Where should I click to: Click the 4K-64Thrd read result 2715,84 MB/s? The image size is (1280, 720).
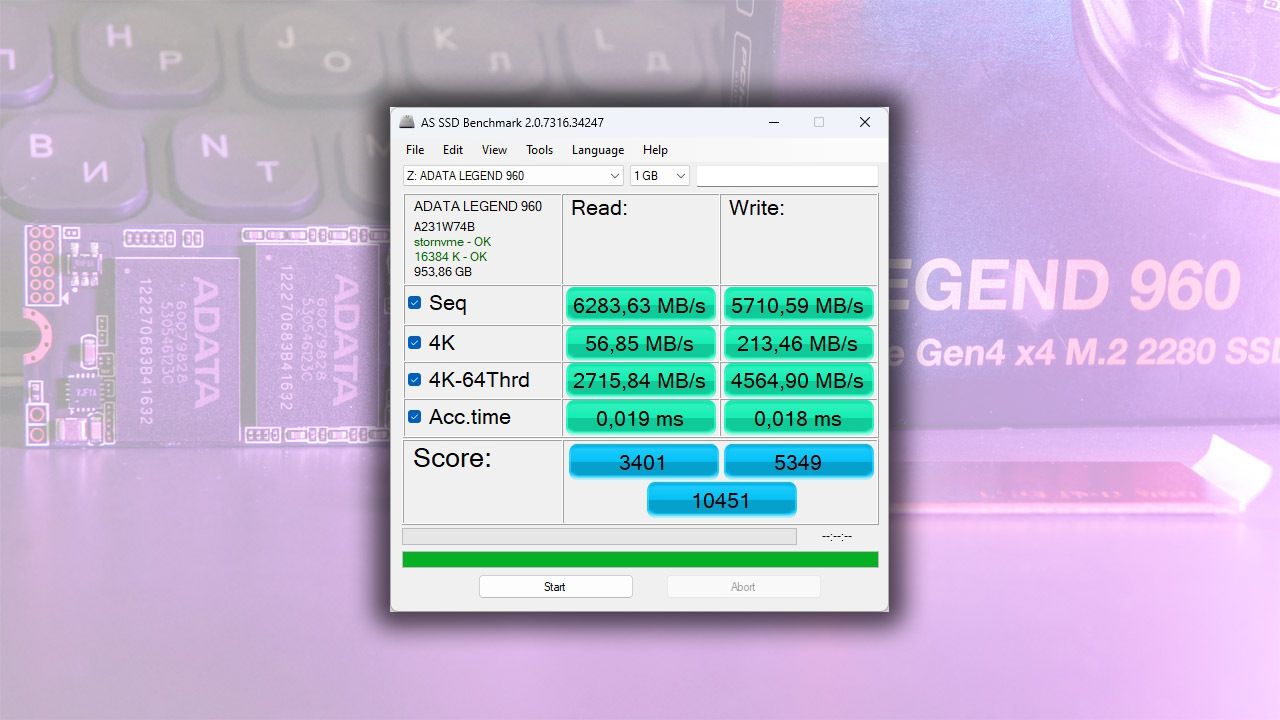click(641, 380)
